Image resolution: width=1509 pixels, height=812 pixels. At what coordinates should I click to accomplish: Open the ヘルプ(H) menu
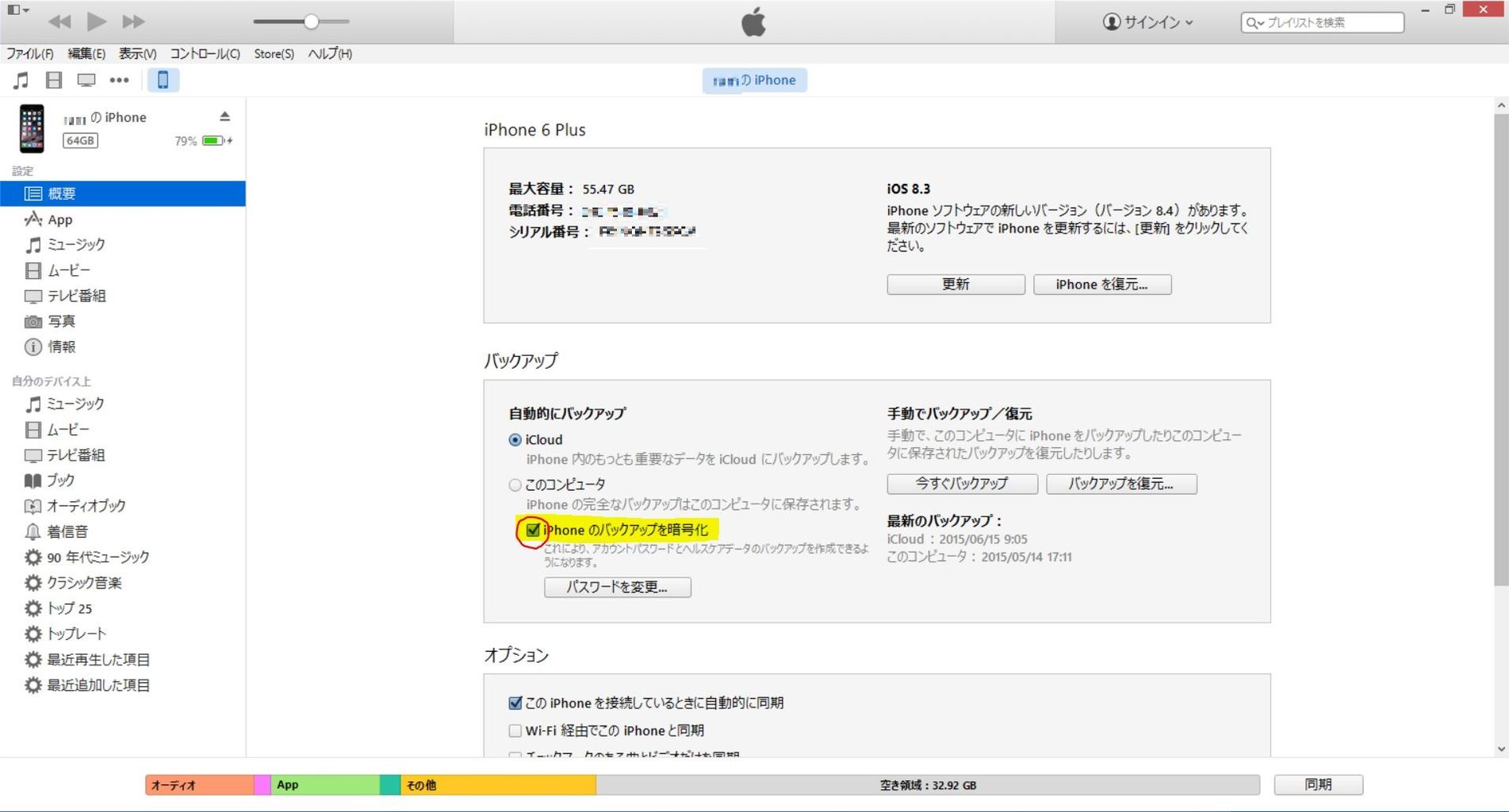coord(330,54)
